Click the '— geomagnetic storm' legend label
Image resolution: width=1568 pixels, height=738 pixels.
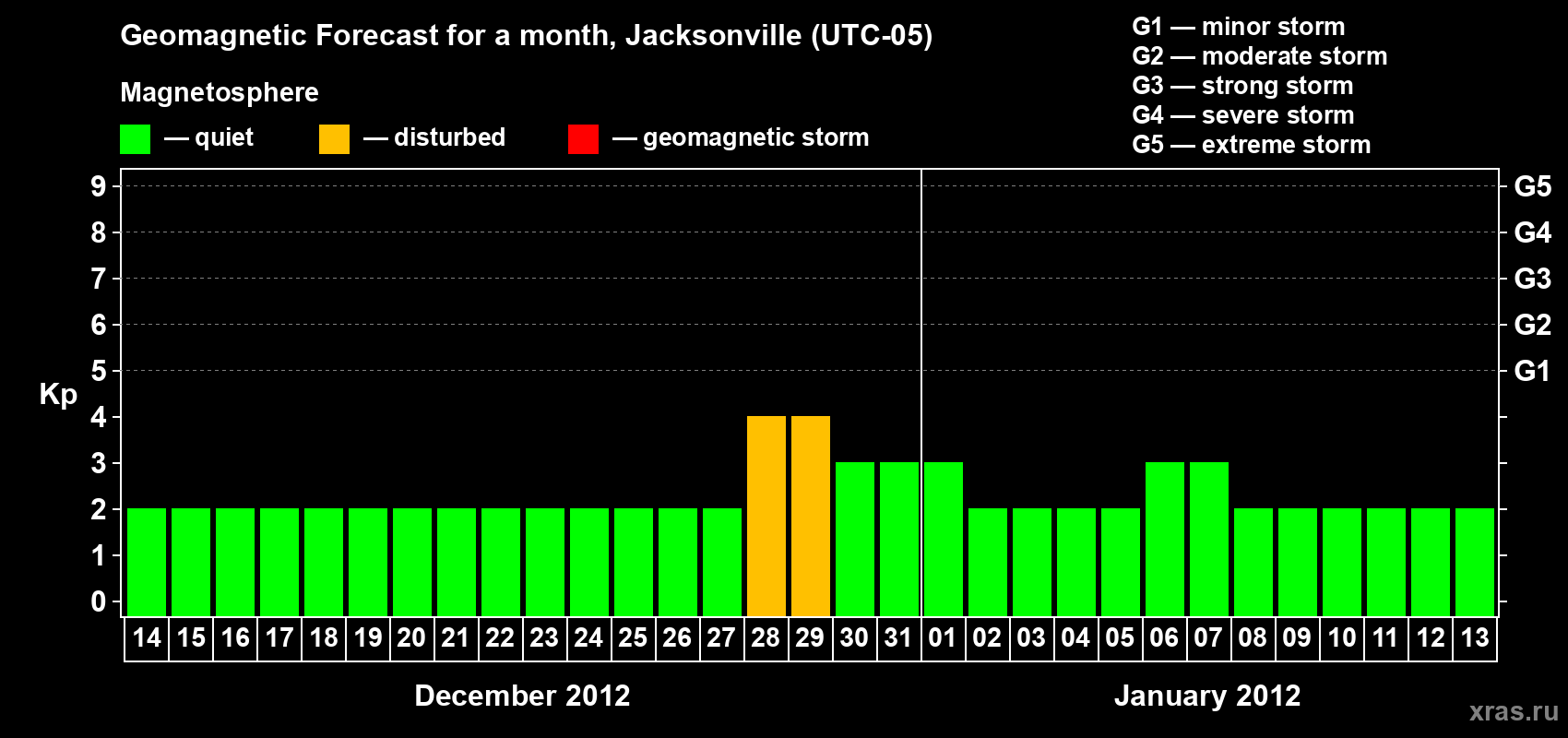741,137
